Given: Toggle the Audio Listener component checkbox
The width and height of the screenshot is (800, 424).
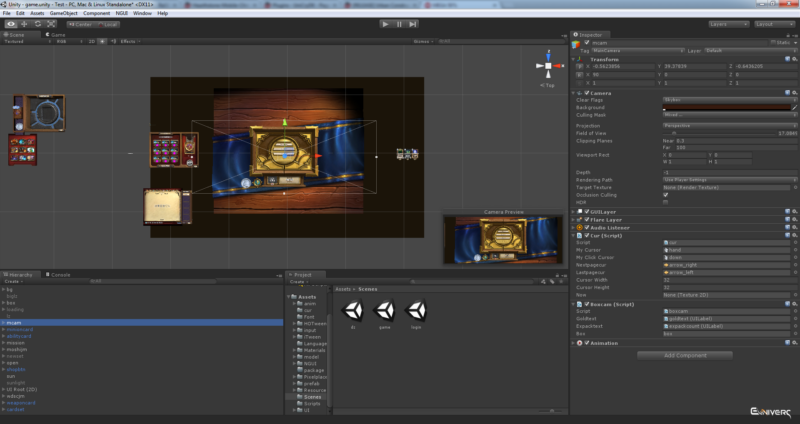Looking at the screenshot, I should [587, 228].
